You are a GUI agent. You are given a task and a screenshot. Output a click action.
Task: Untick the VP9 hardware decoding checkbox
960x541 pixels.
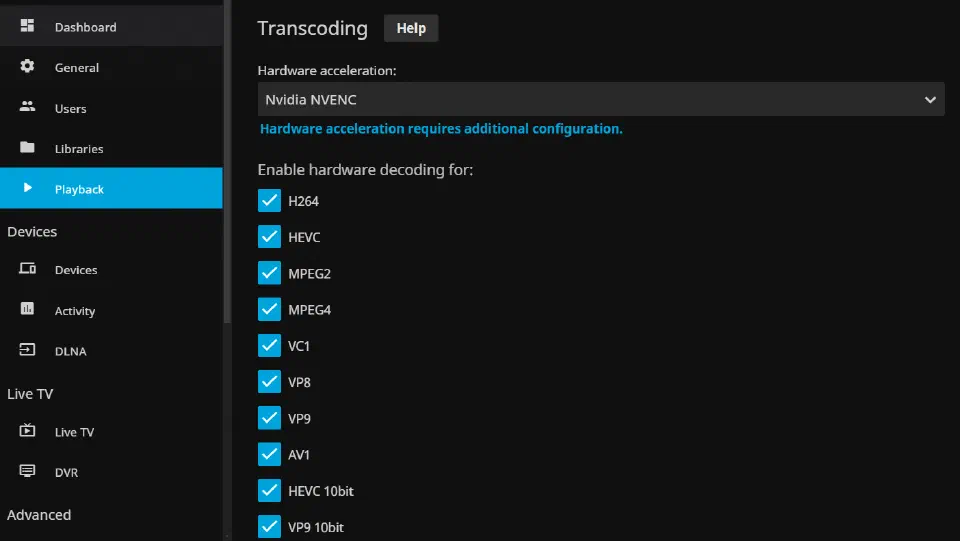click(269, 418)
